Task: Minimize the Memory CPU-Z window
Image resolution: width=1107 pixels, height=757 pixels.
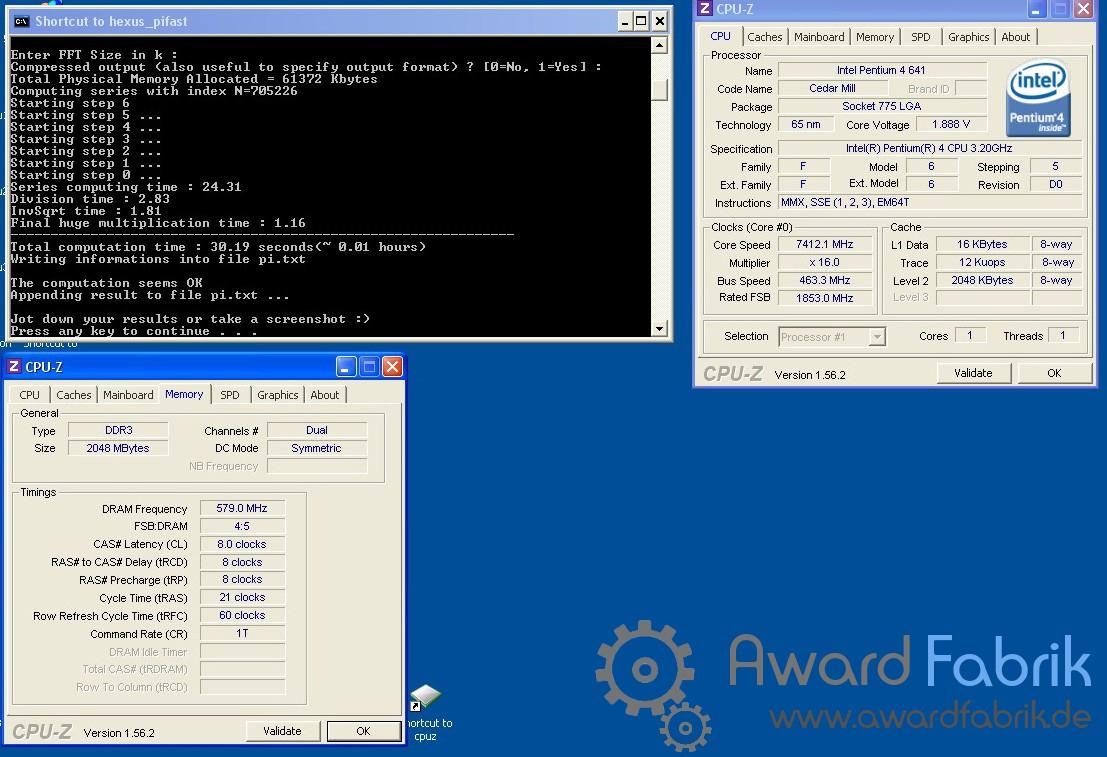Action: click(345, 366)
